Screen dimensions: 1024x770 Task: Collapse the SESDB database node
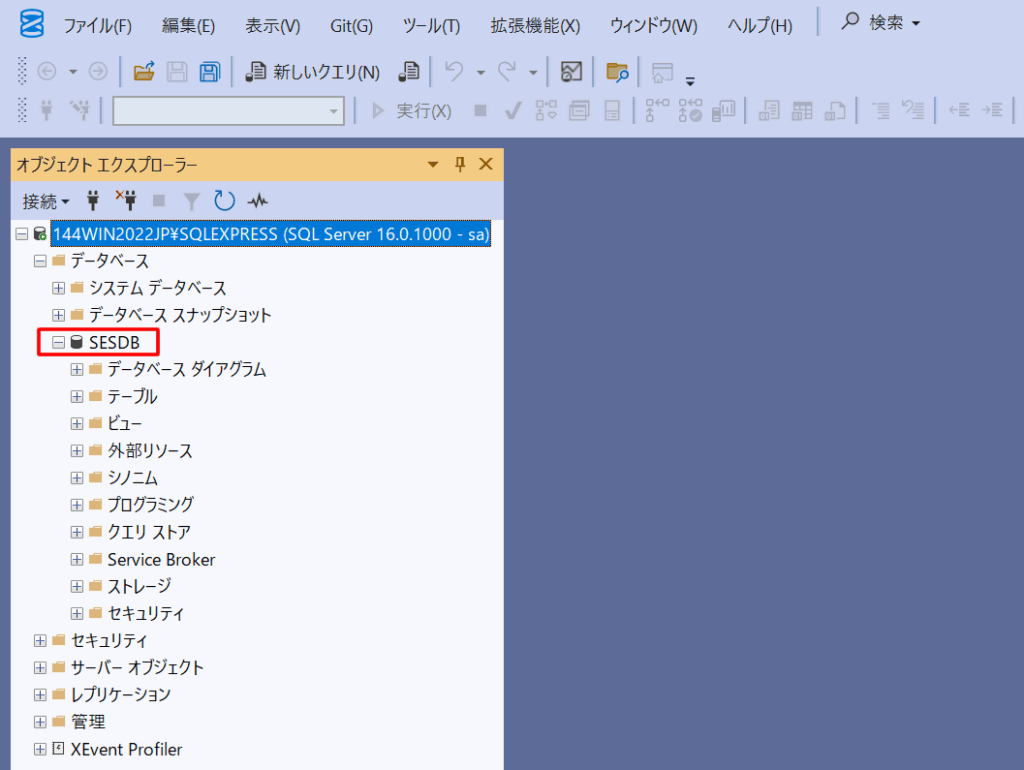coord(59,343)
